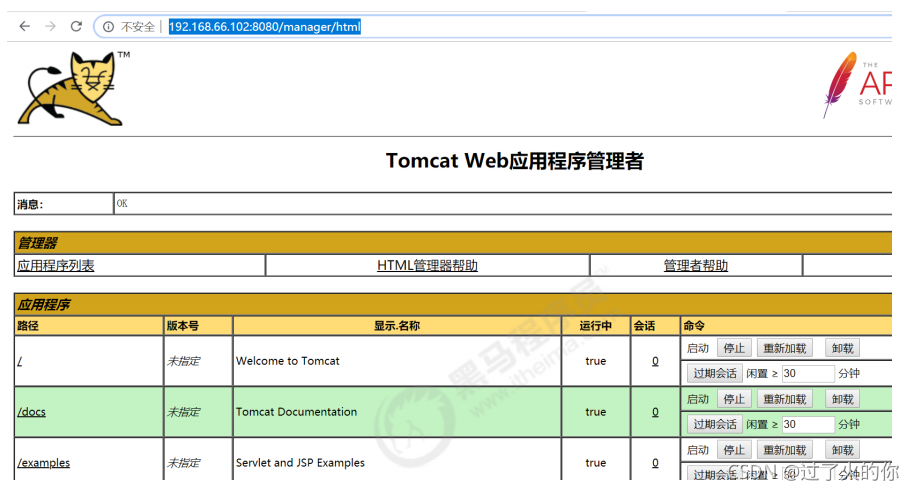Click 重新加载 for the /docs application
The height and width of the screenshot is (490, 914).
tap(785, 399)
